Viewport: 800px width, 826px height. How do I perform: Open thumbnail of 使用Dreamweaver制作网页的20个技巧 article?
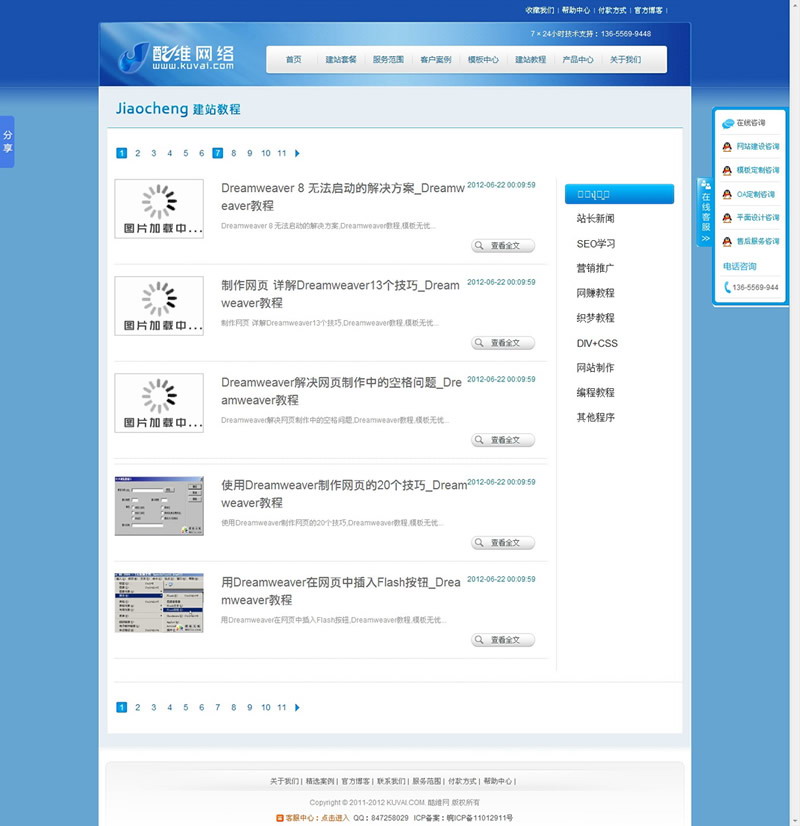tap(159, 505)
